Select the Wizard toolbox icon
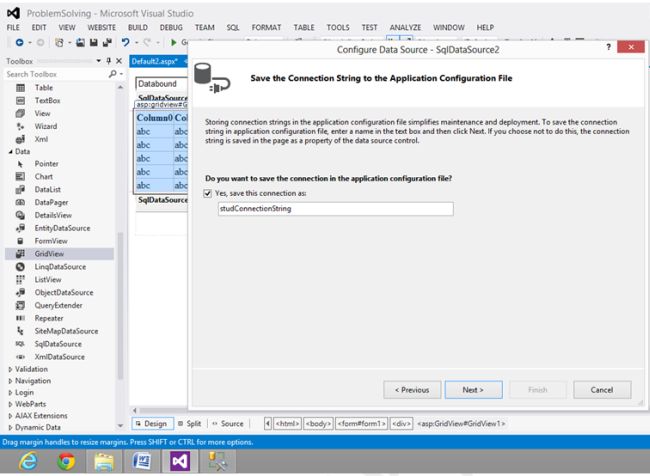Screen dimensions: 650x476 pos(20,126)
